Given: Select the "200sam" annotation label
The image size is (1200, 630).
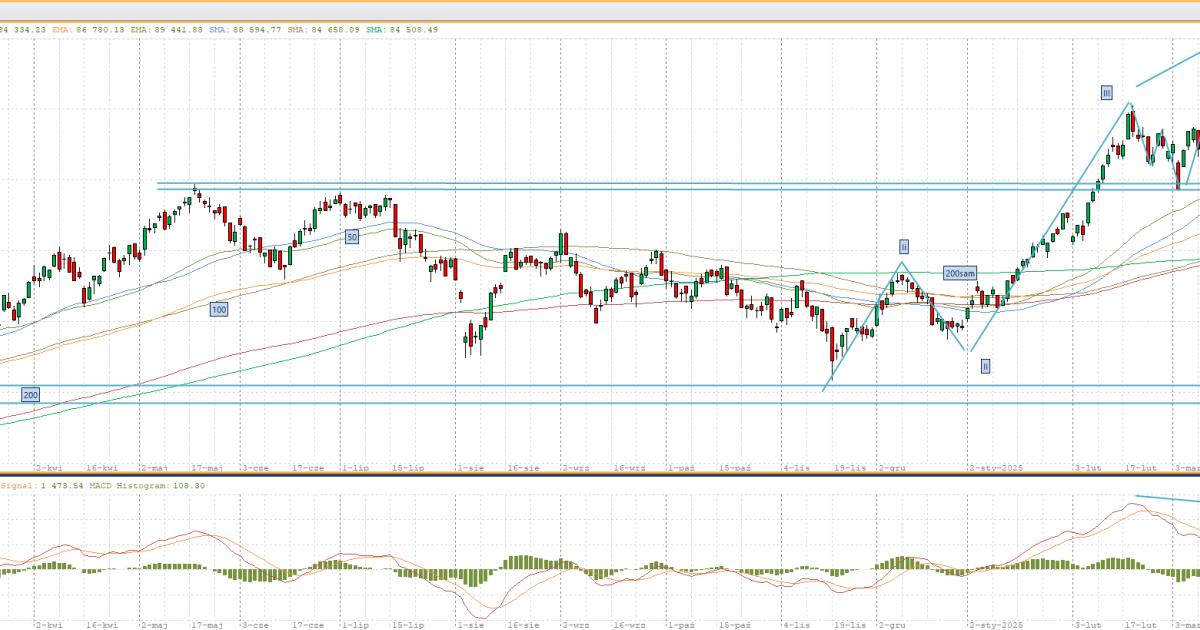Looking at the screenshot, I should (x=960, y=273).
